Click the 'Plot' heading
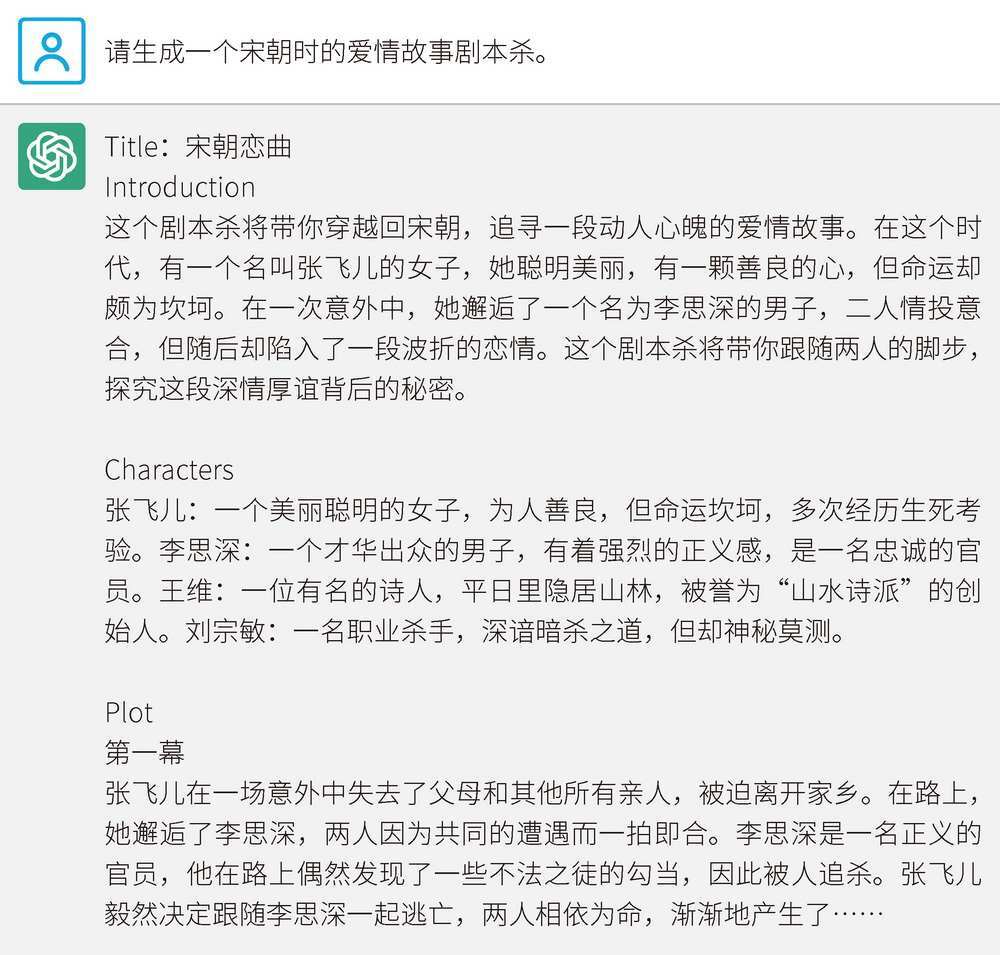This screenshot has height=955, width=1000. pos(129,713)
